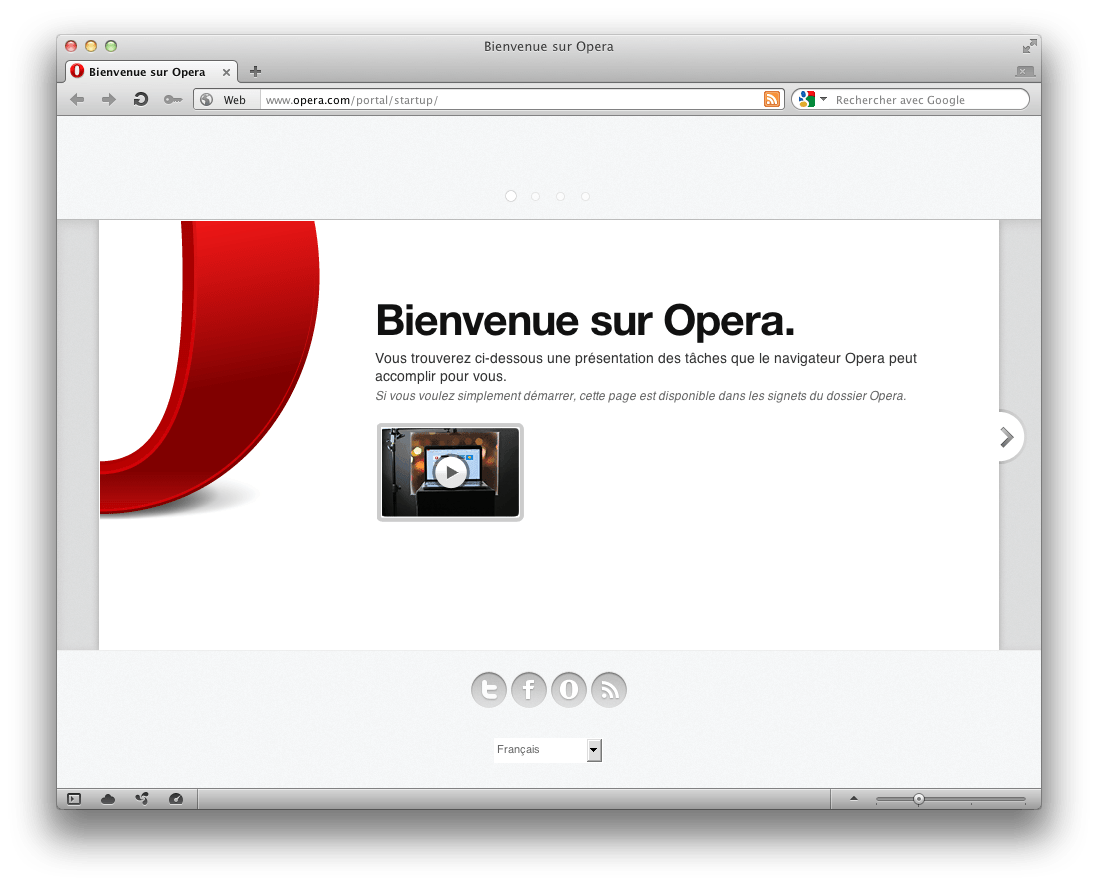Reload the page with the refresh icon
The height and width of the screenshot is (888, 1098).
tap(141, 99)
